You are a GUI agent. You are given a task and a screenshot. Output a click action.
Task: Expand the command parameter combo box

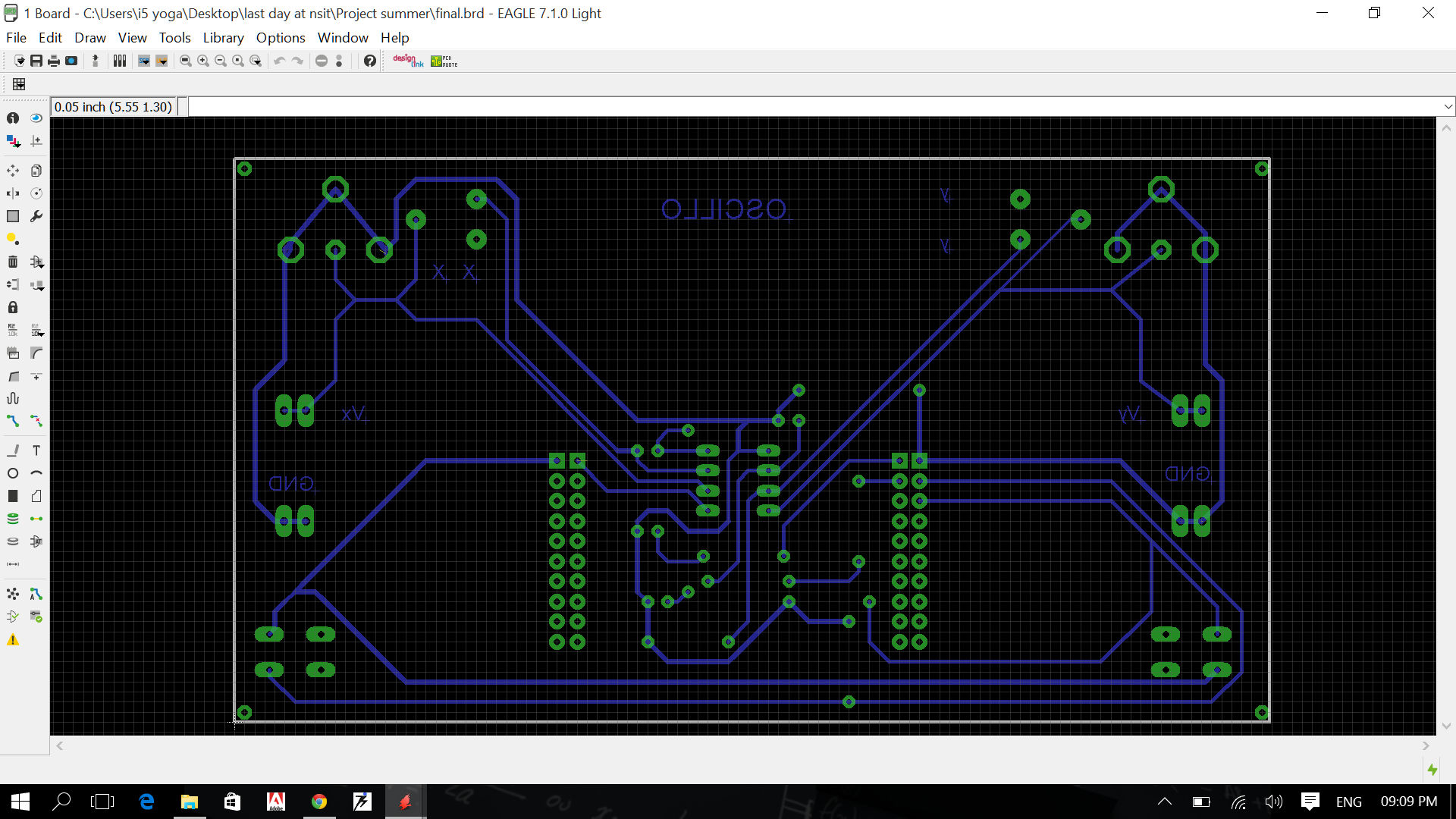pyautogui.click(x=1449, y=106)
